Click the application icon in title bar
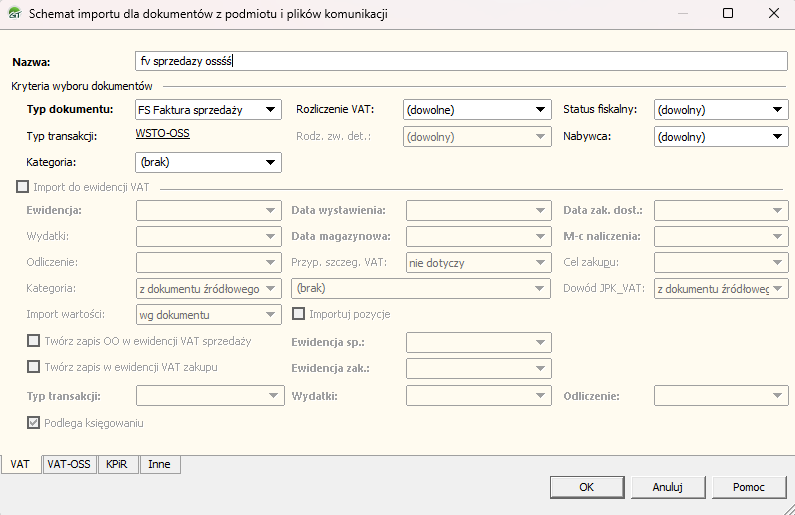This screenshot has height=515, width=795. tap(14, 14)
